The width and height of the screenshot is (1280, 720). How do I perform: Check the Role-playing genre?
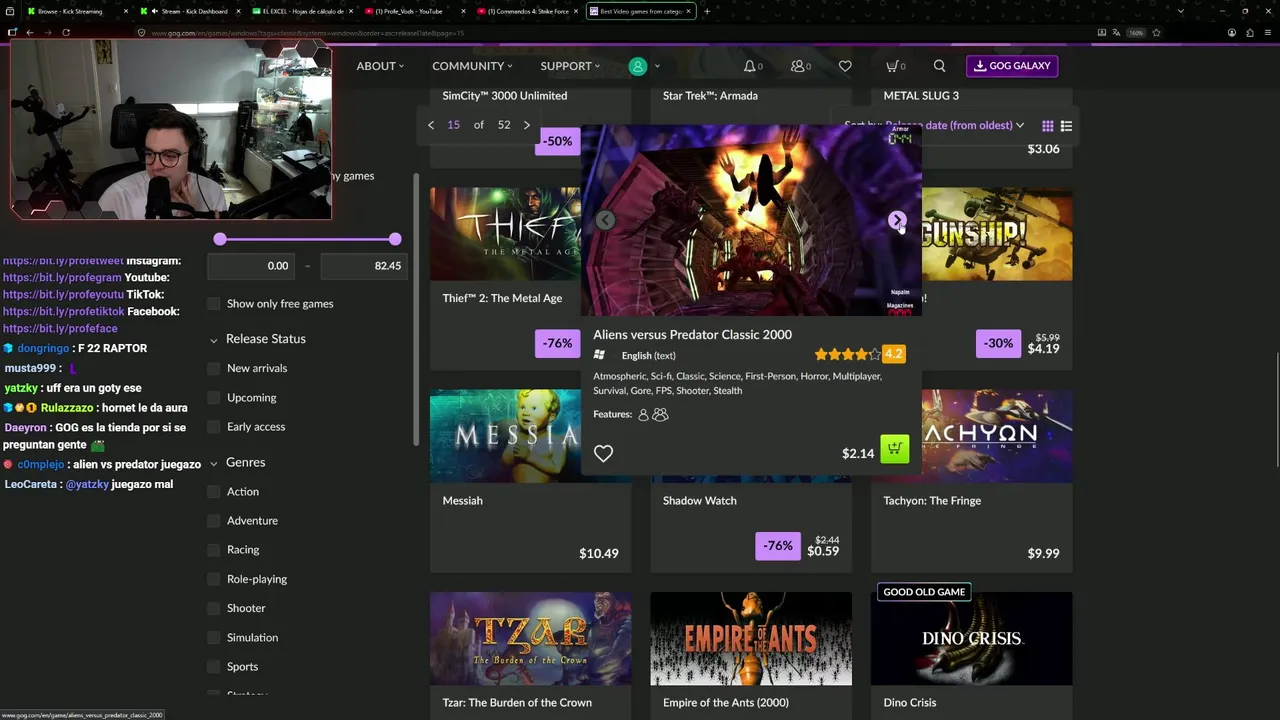pyautogui.click(x=213, y=579)
